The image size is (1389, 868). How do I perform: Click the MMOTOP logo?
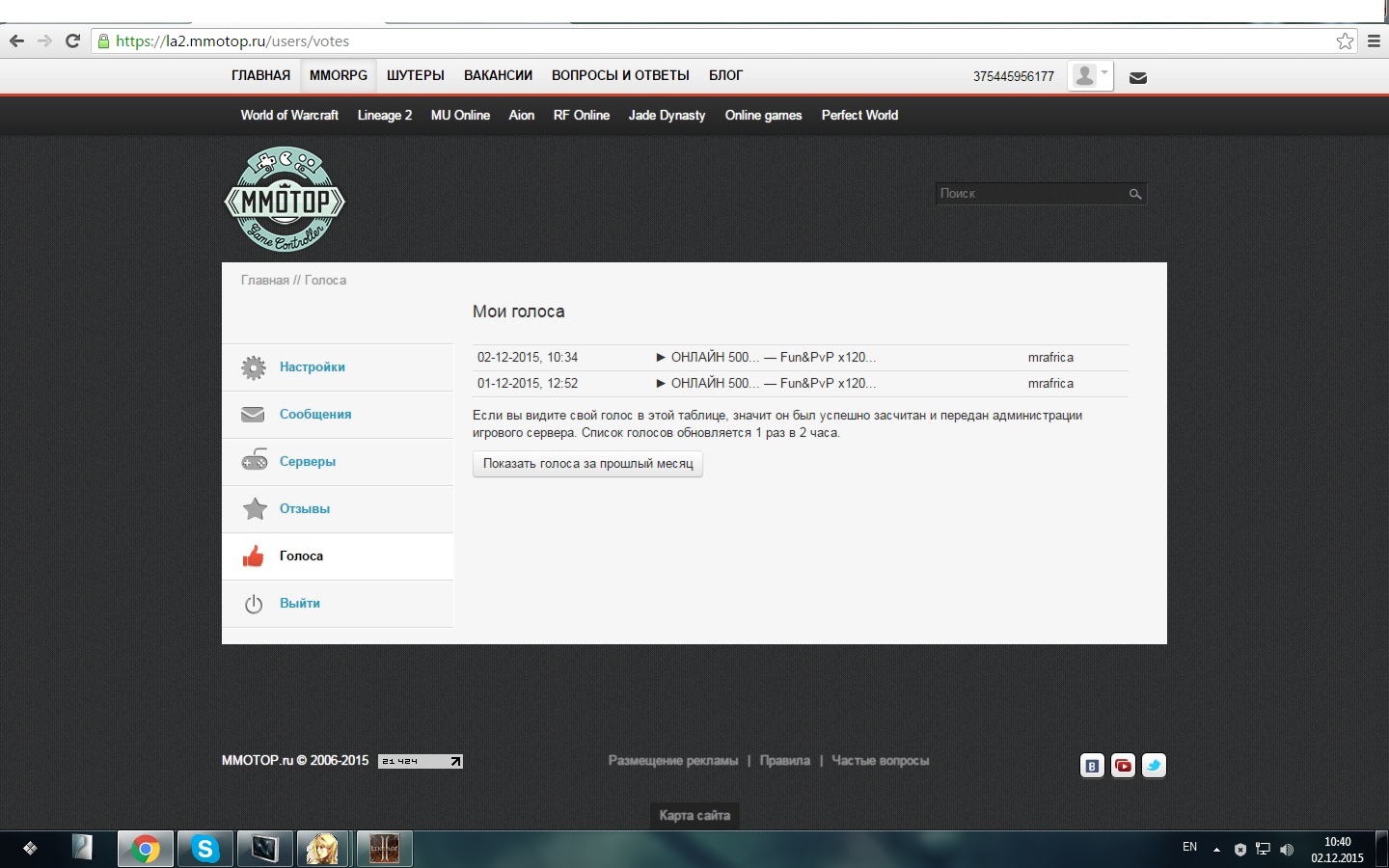[285, 200]
